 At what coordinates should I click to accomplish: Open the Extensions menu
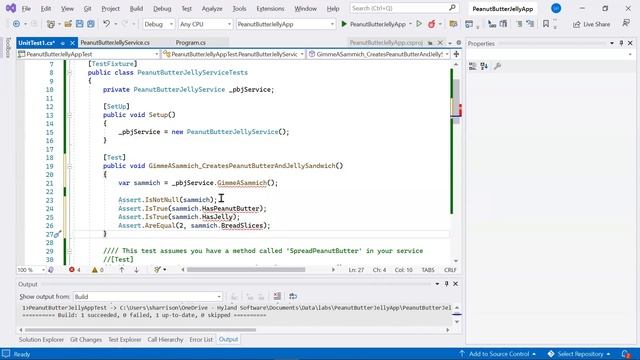(x=270, y=8)
